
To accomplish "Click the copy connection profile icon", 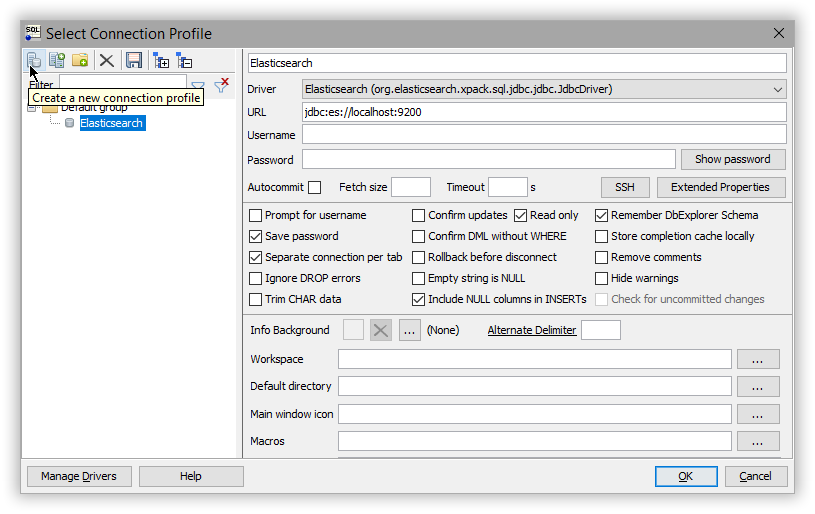I will (x=57, y=60).
